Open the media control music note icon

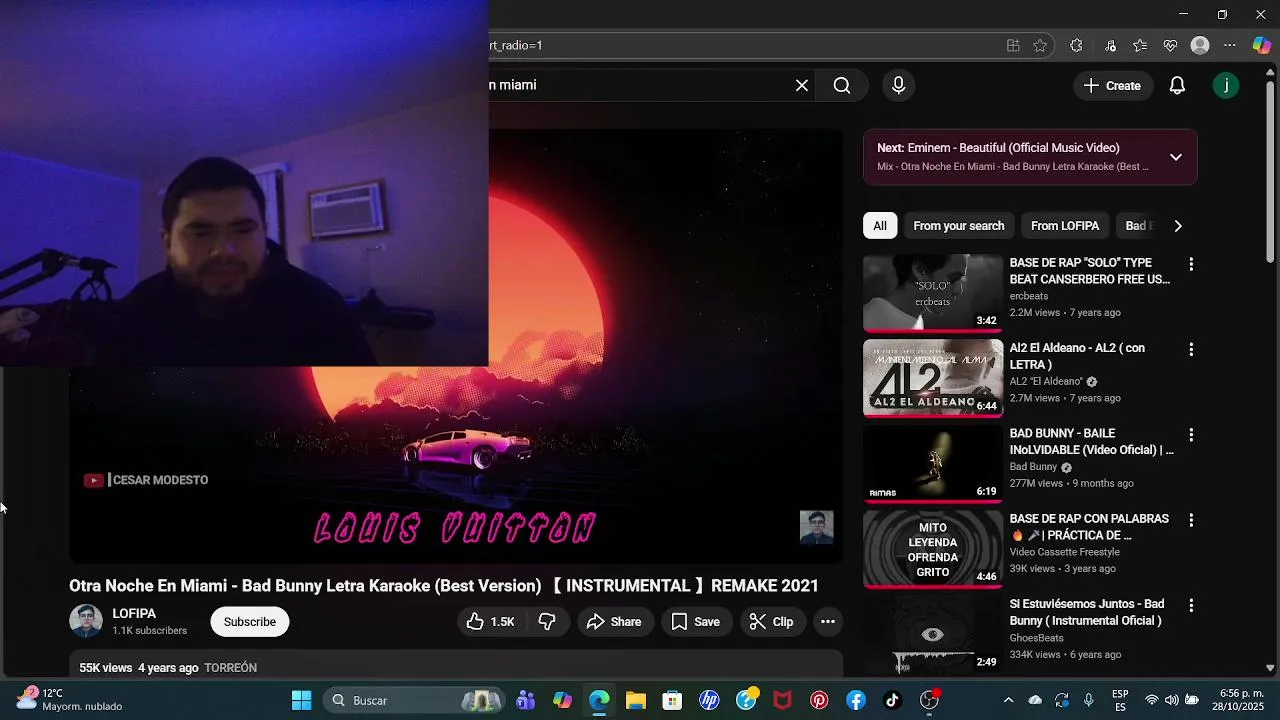tap(1111, 45)
